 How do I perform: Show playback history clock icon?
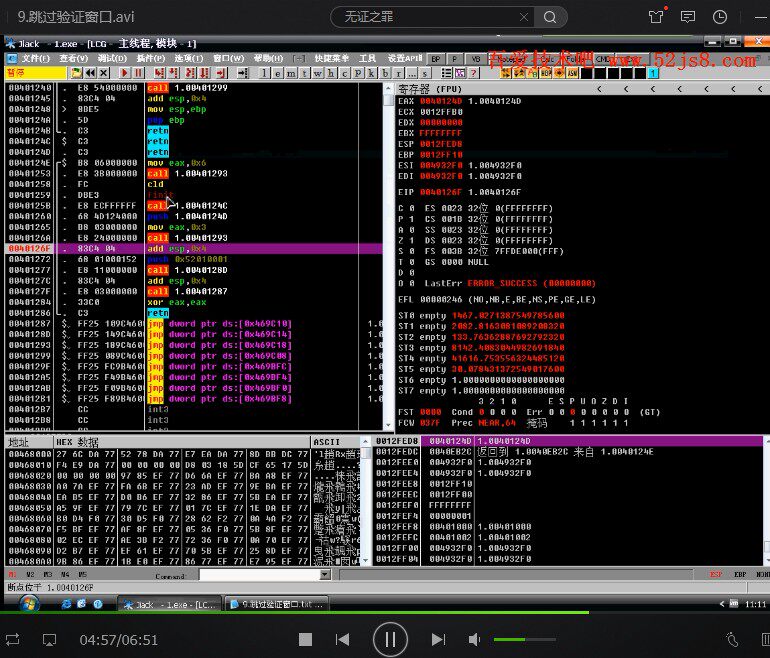coord(718,16)
